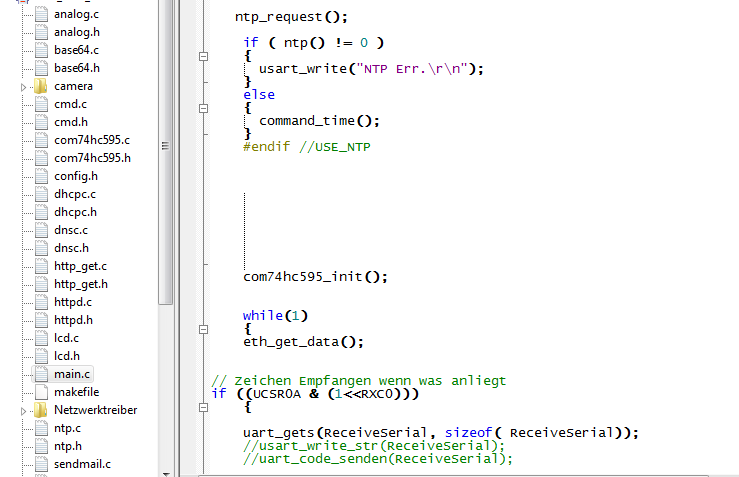Select the Netzwerktreiber folder icon

tap(41, 410)
